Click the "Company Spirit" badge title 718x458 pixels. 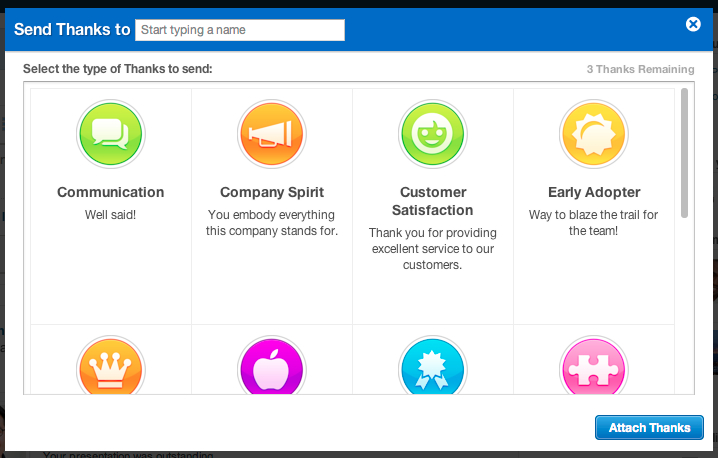272,192
